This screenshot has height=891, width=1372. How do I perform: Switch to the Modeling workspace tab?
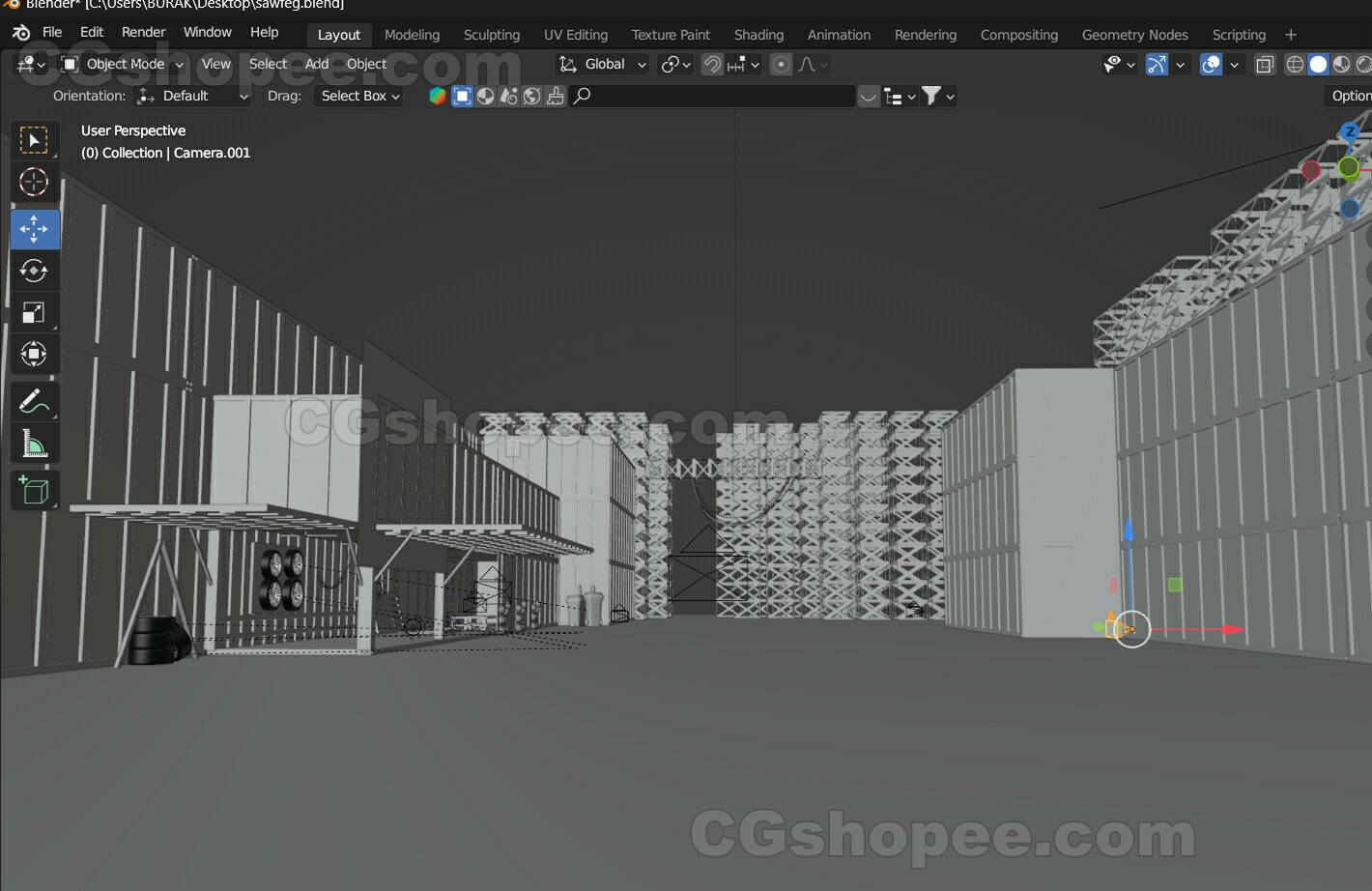(x=412, y=35)
